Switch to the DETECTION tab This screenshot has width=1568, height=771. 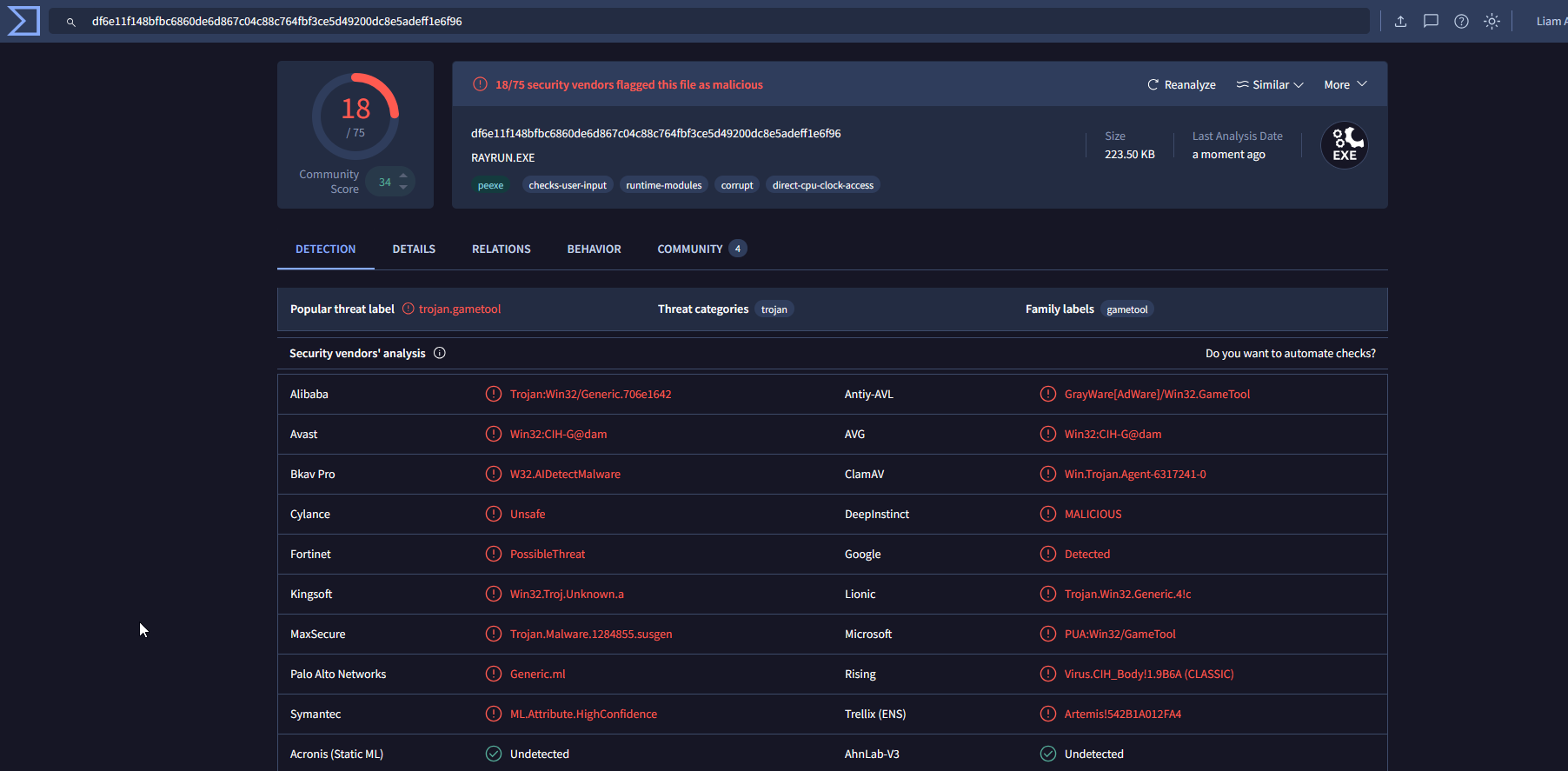325,249
